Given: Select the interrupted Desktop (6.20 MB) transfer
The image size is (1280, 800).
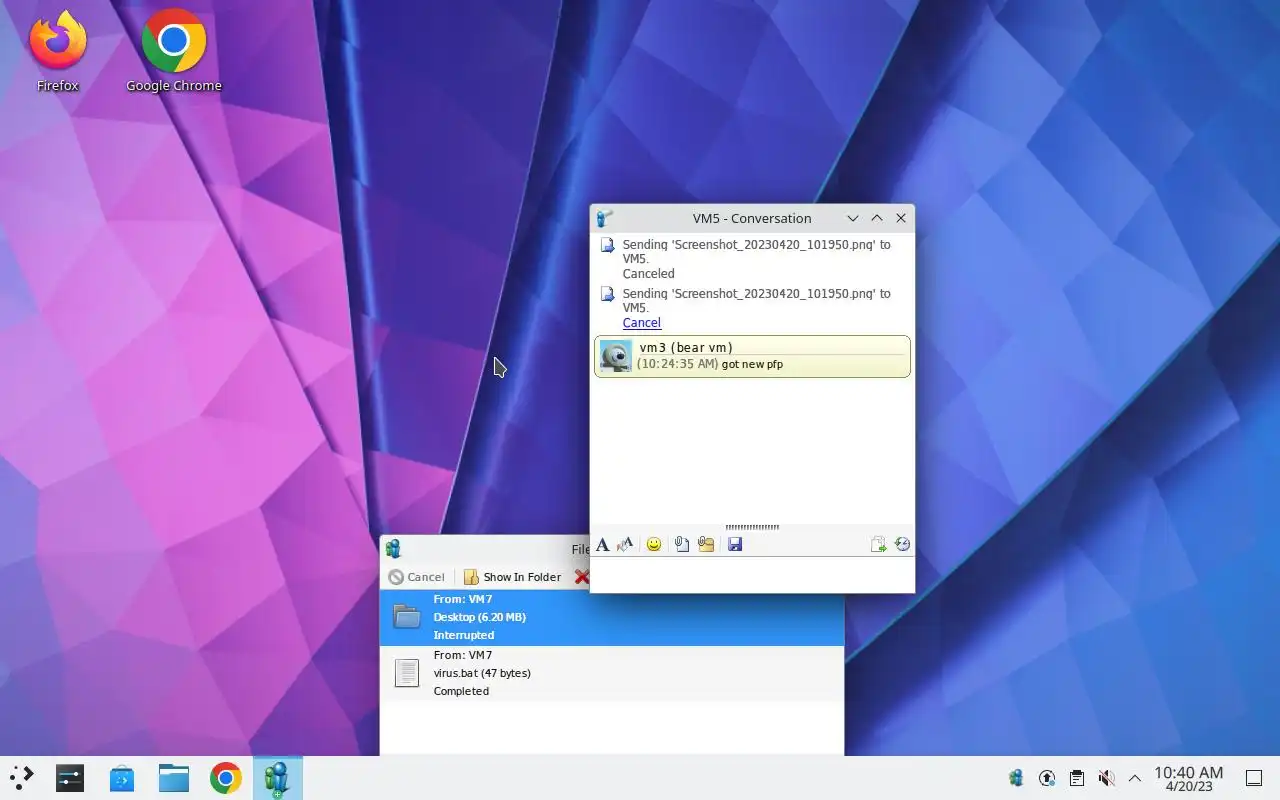Looking at the screenshot, I should 612,617.
